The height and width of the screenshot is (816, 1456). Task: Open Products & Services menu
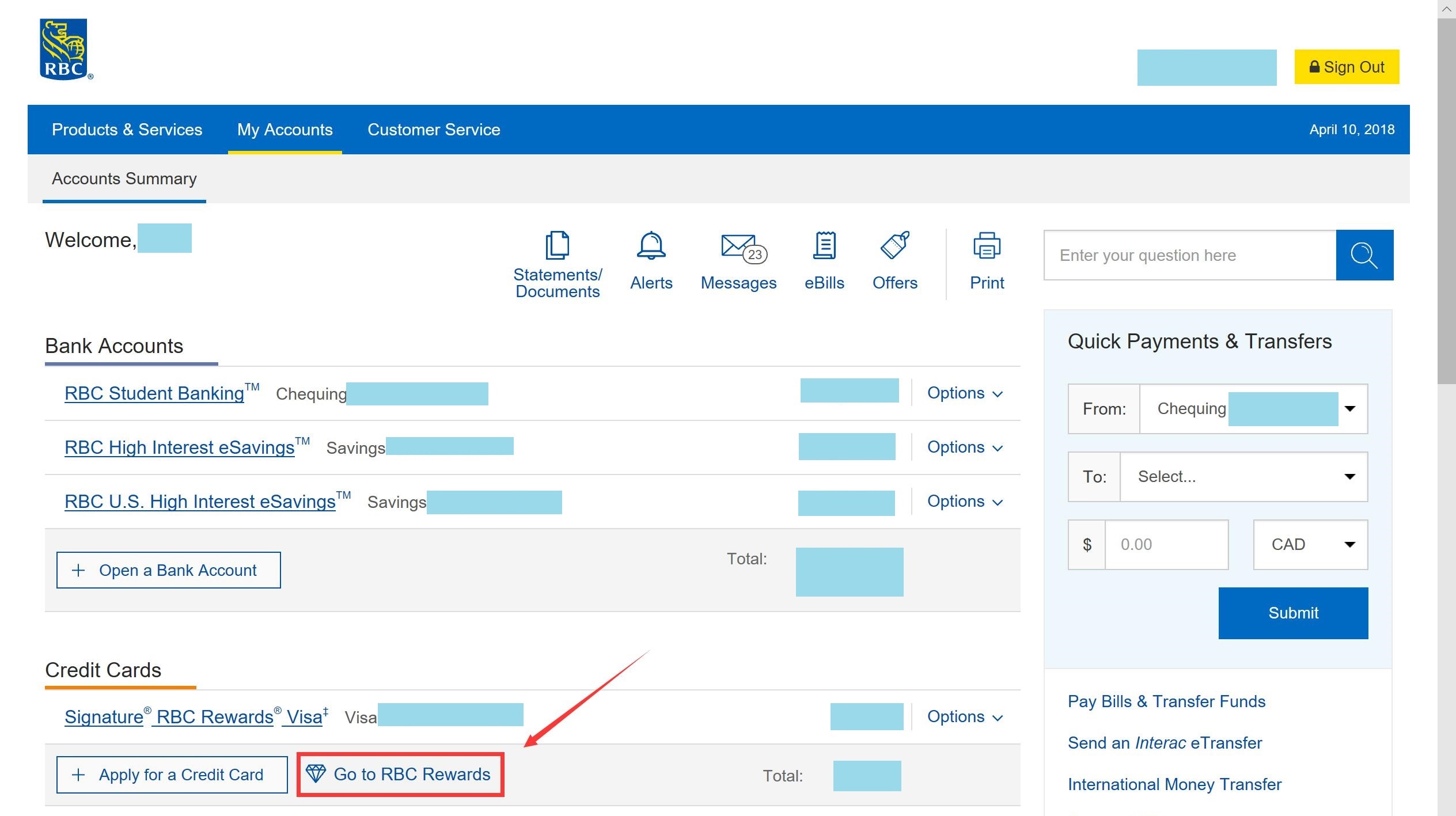pyautogui.click(x=127, y=130)
